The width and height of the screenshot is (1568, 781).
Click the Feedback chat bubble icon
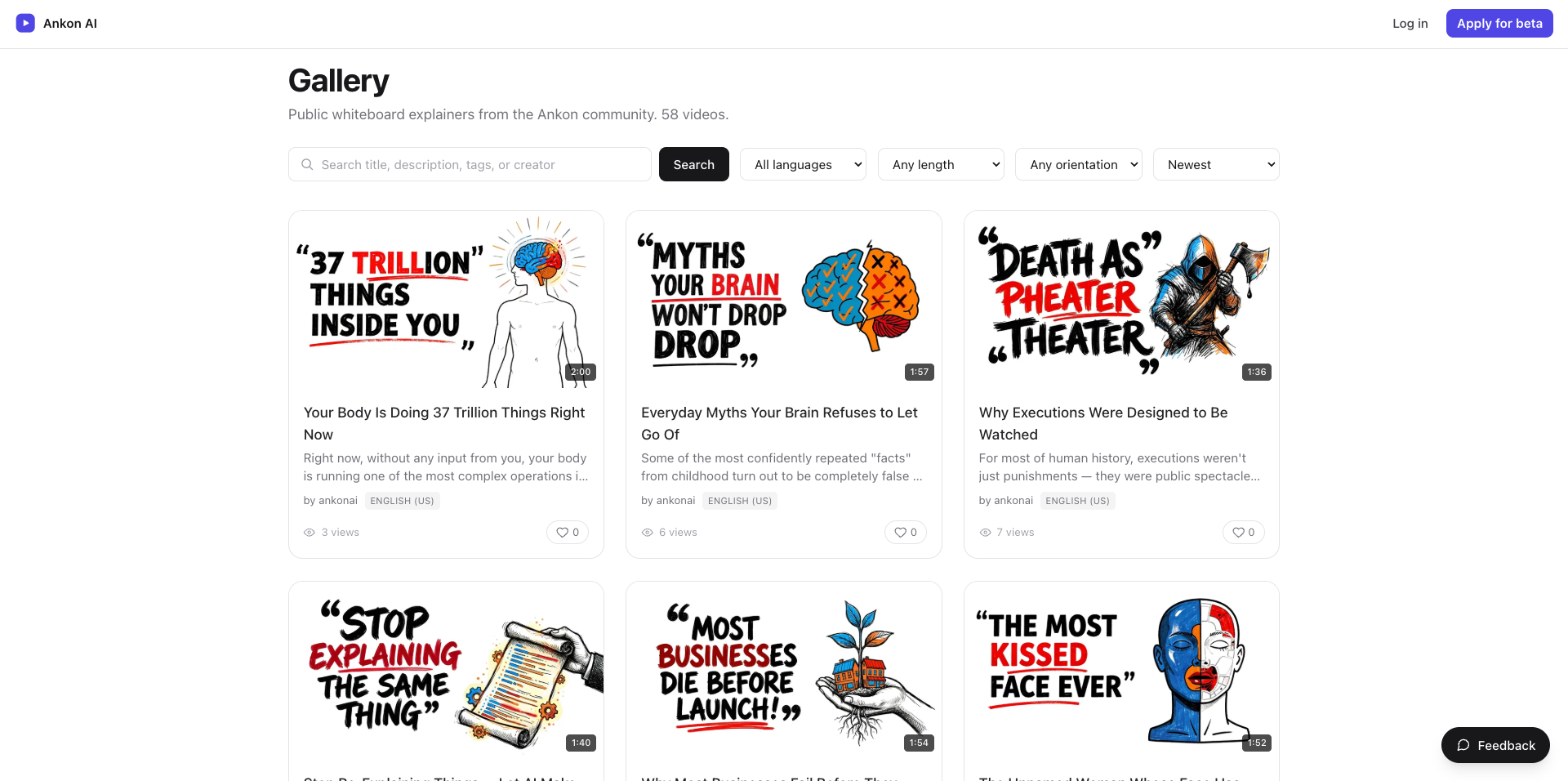pos(1463,745)
